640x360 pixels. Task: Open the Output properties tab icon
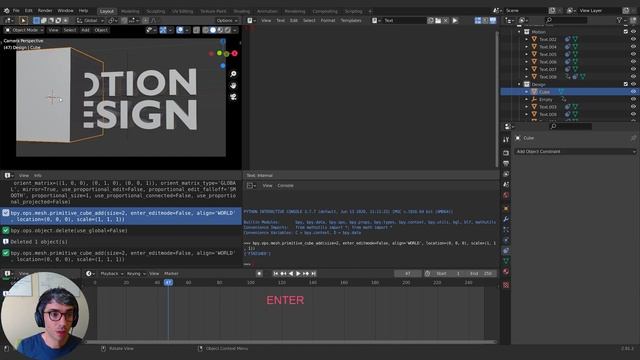click(506, 163)
